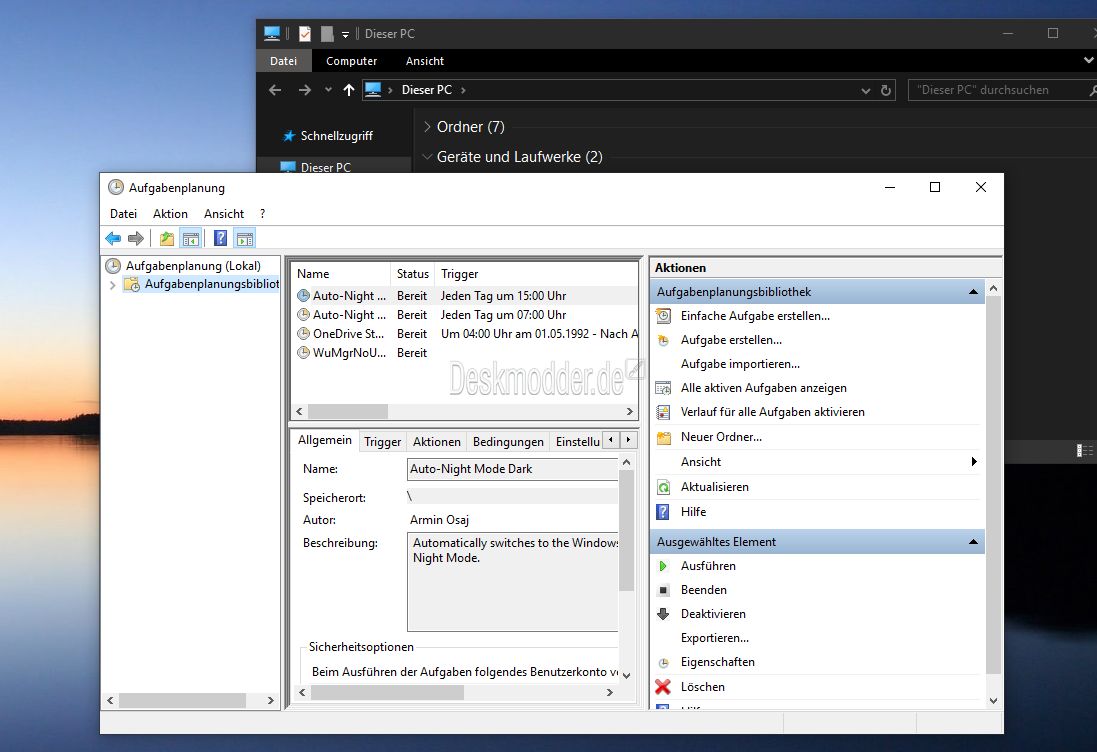Click the WuMgrNoU task clock icon
1097x752 pixels.
pos(304,353)
